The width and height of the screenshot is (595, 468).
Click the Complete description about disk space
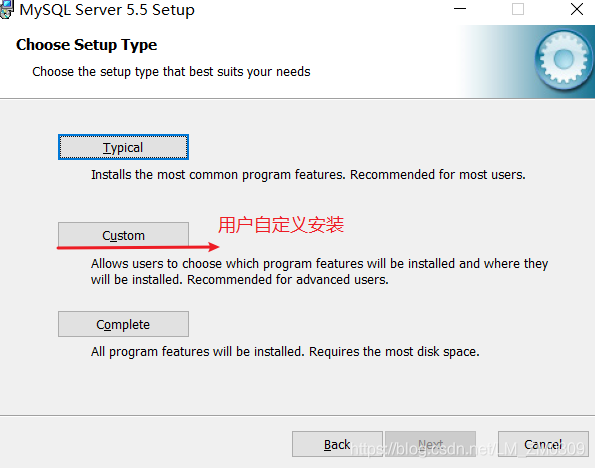(285, 352)
